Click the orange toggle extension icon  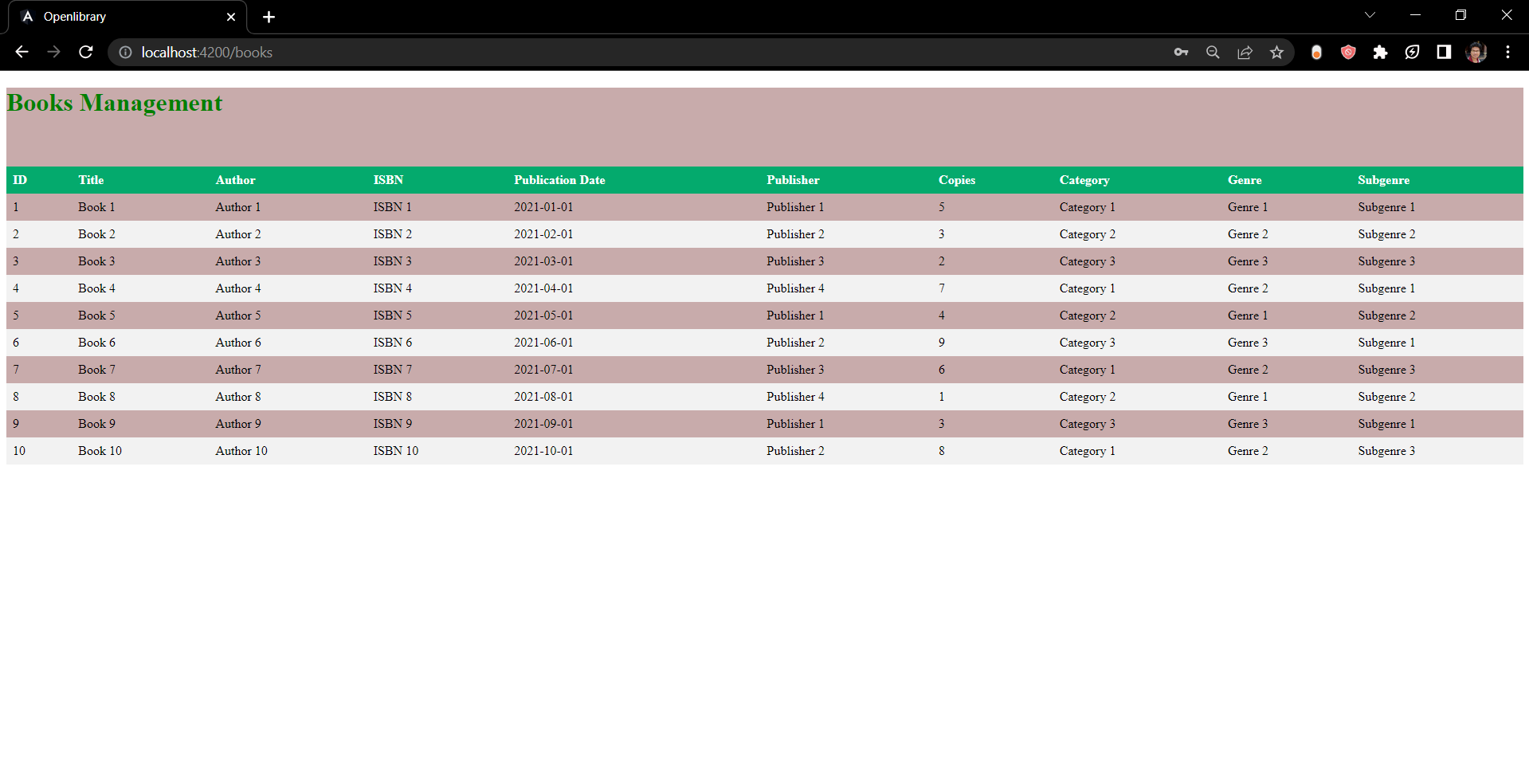click(x=1316, y=52)
